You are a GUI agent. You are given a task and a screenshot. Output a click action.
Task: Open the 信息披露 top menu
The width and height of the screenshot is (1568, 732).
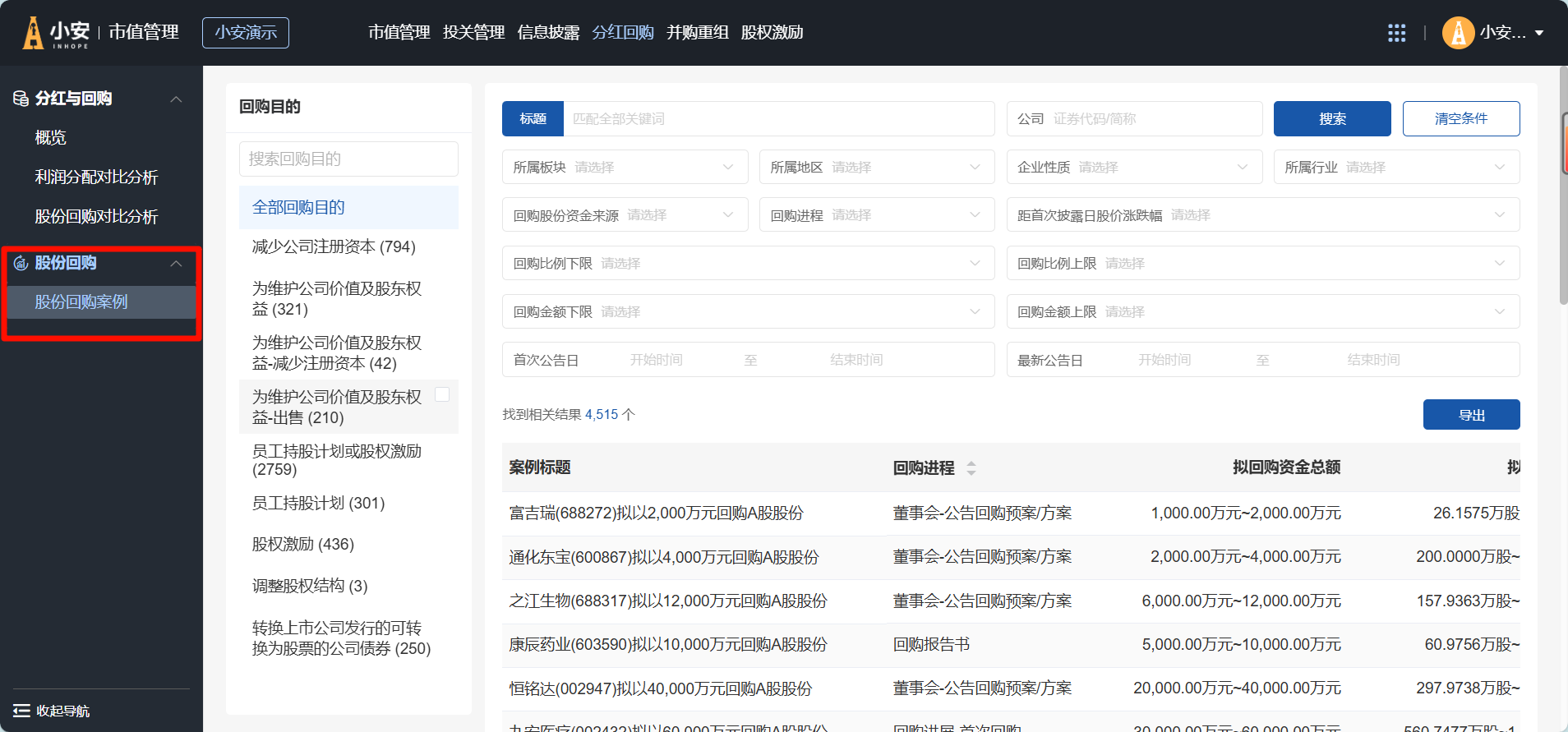pyautogui.click(x=548, y=33)
